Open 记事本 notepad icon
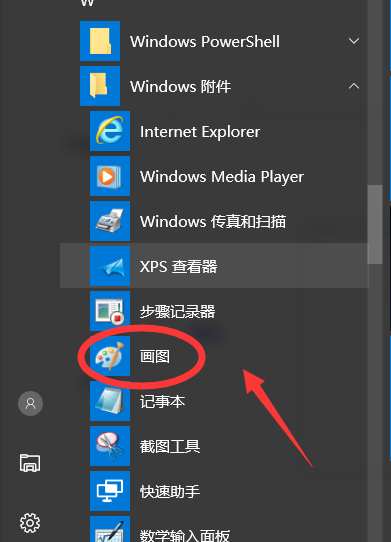This screenshot has height=542, width=391. (110, 401)
